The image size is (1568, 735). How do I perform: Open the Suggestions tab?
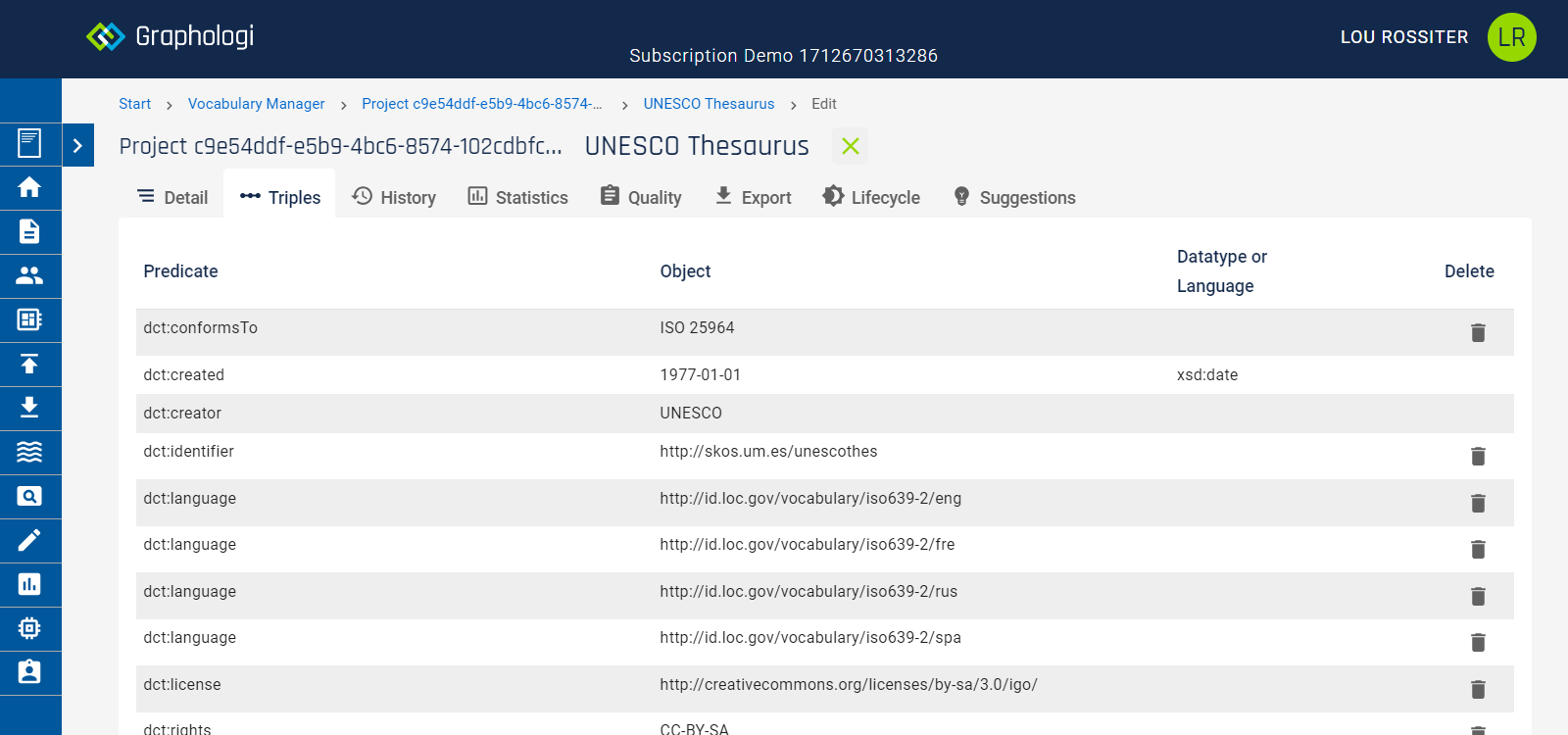1014,197
